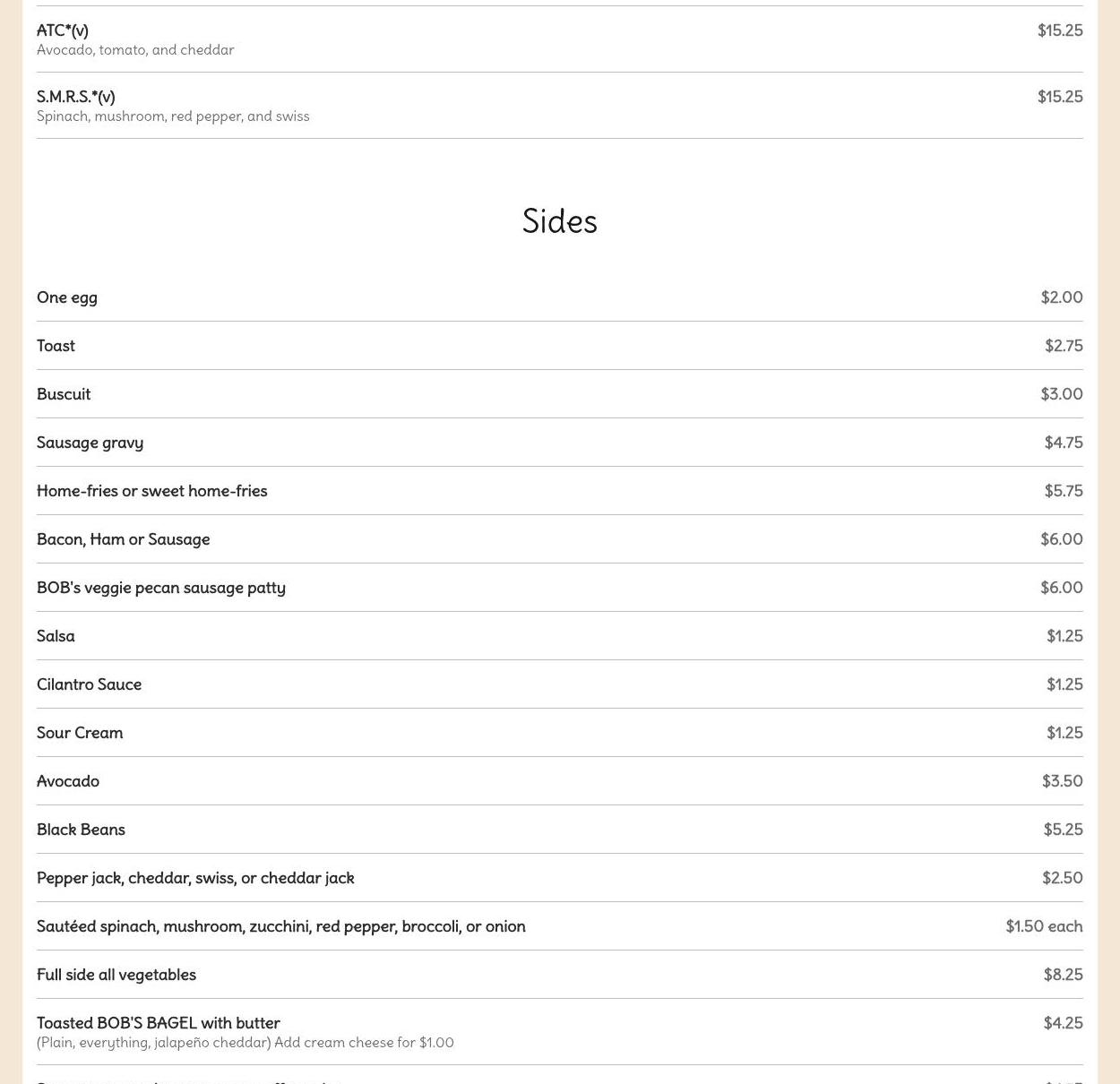Select Sausage gravy from the sides
Image resolution: width=1120 pixels, height=1084 pixels.
tap(90, 443)
